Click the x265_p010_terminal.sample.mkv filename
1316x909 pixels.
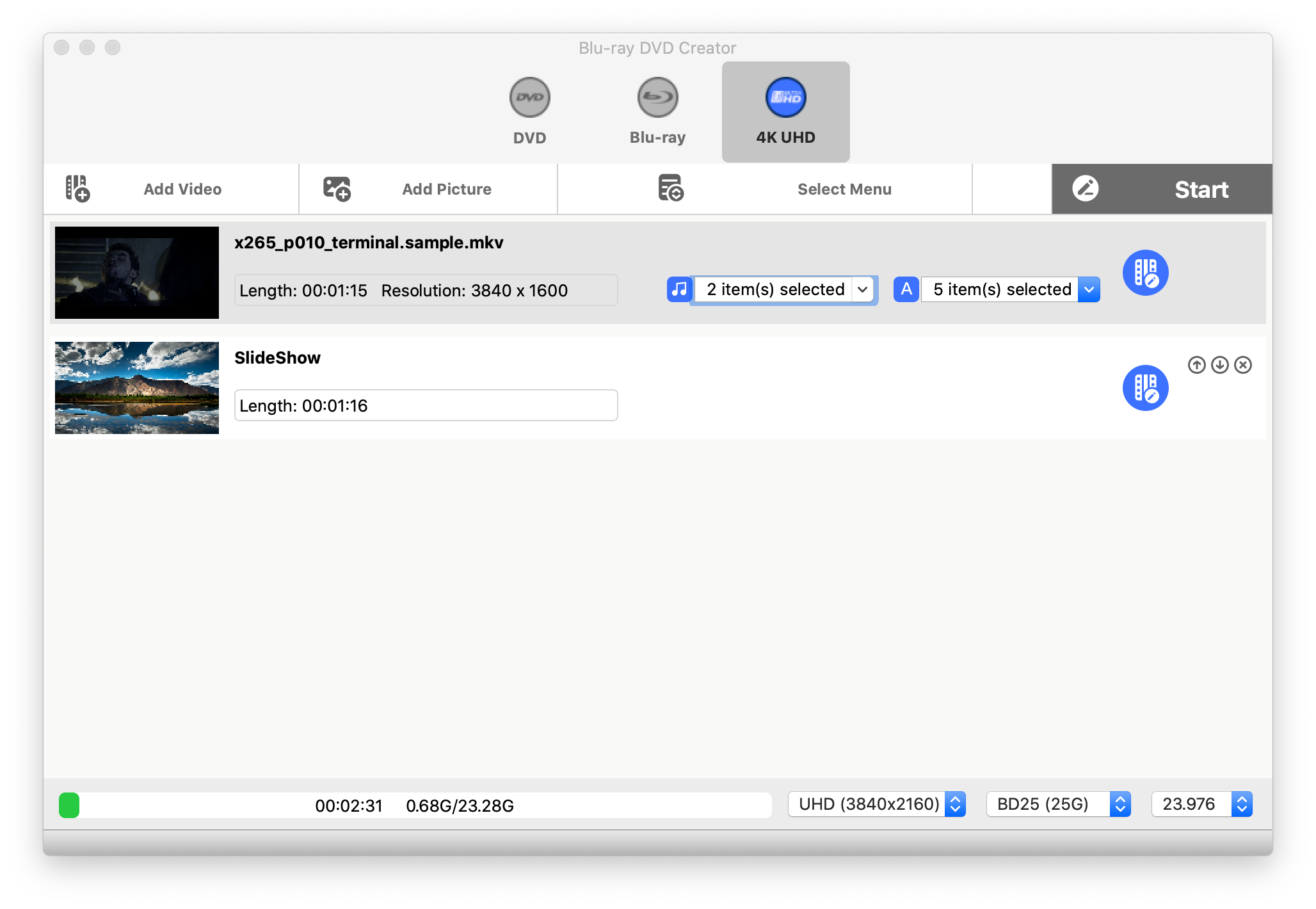click(369, 243)
